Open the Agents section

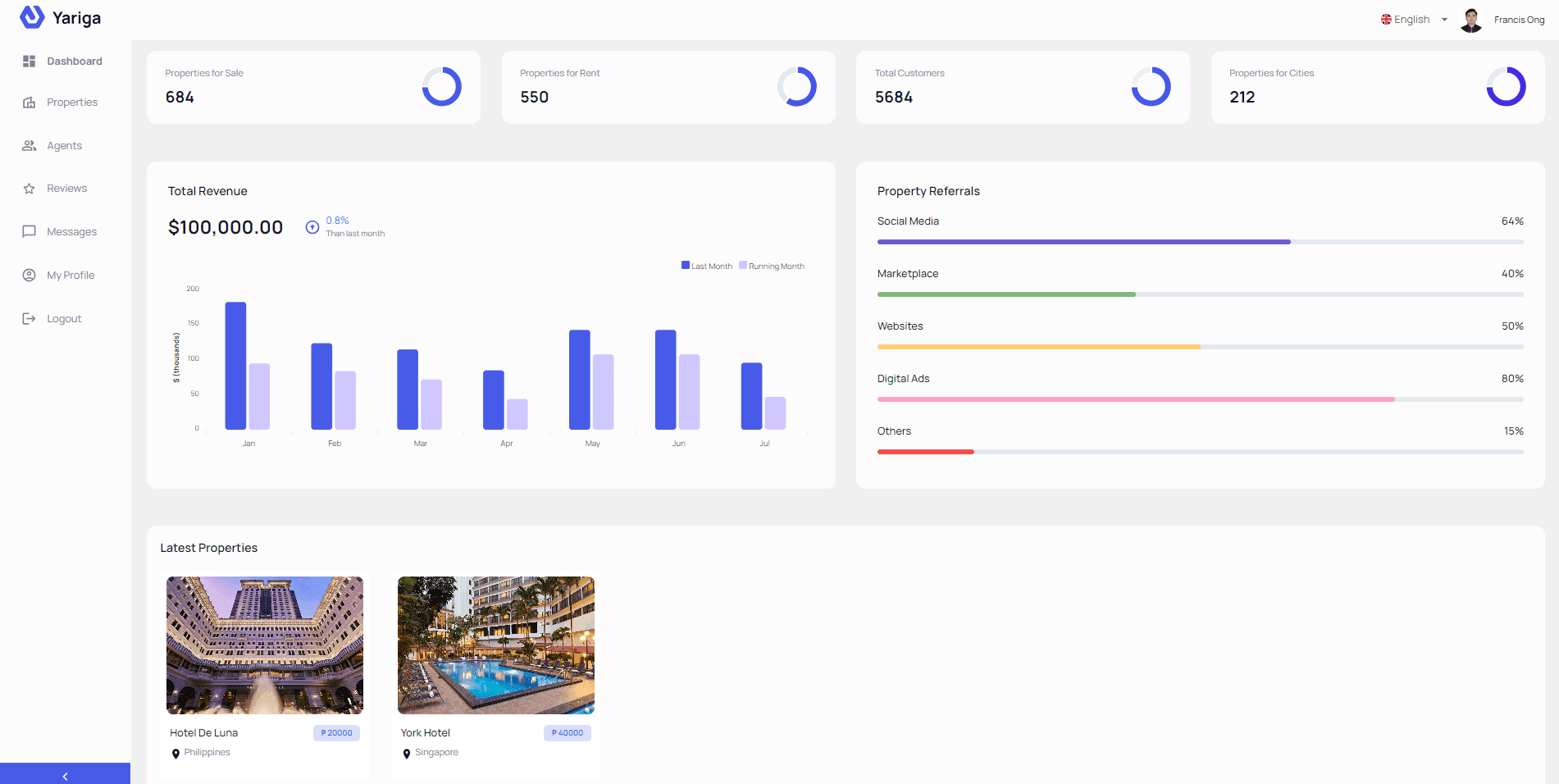(66, 146)
